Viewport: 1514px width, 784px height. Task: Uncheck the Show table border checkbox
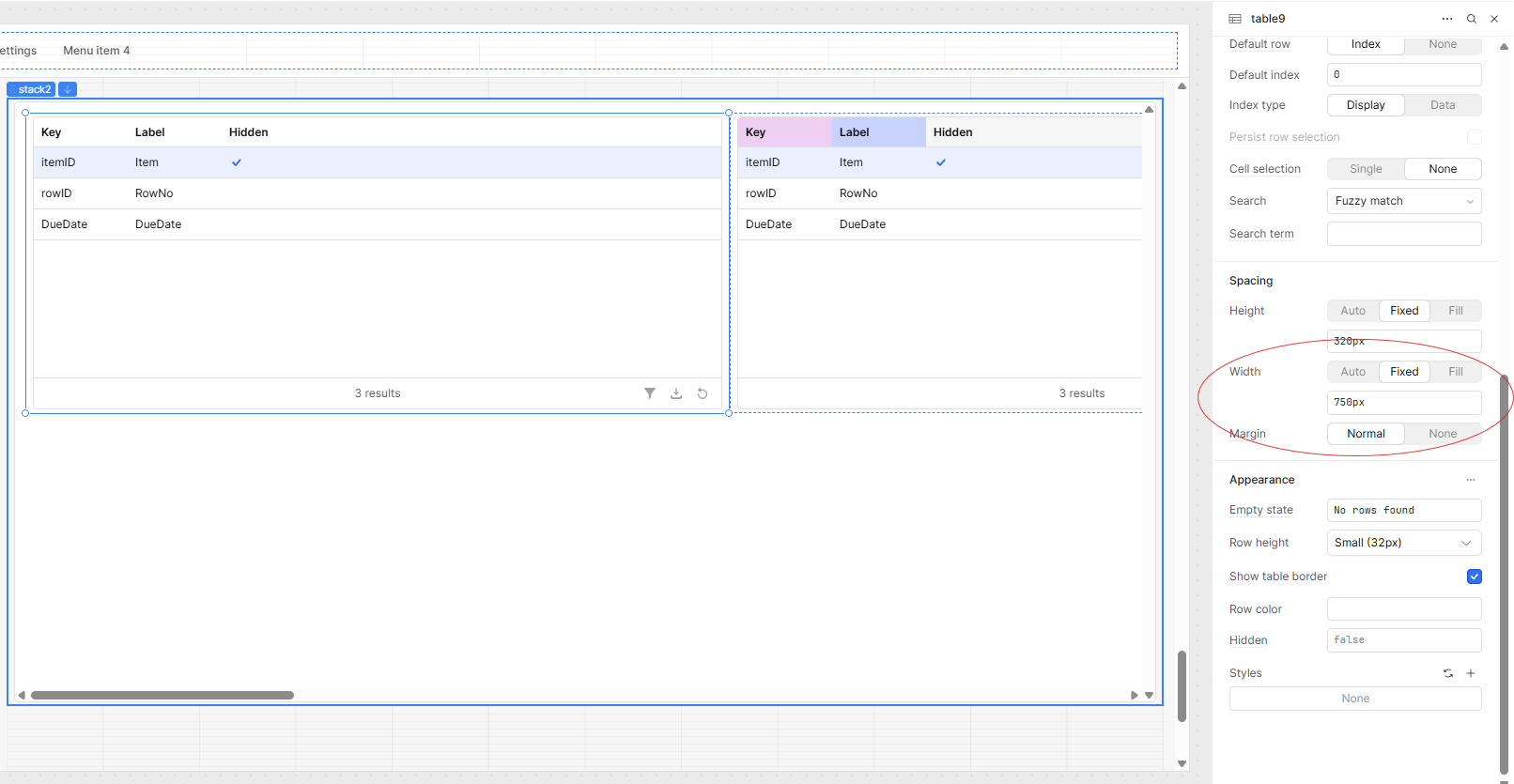[x=1474, y=576]
